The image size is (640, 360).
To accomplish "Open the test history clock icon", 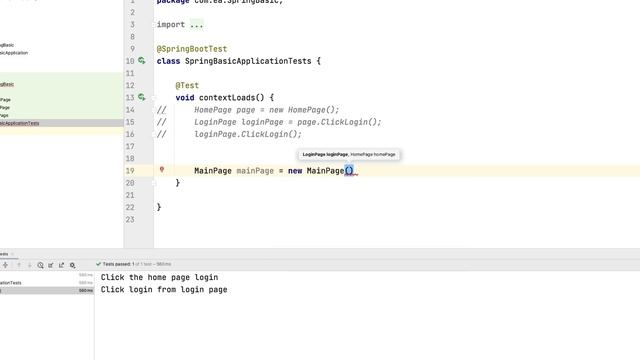I will pos(40,265).
